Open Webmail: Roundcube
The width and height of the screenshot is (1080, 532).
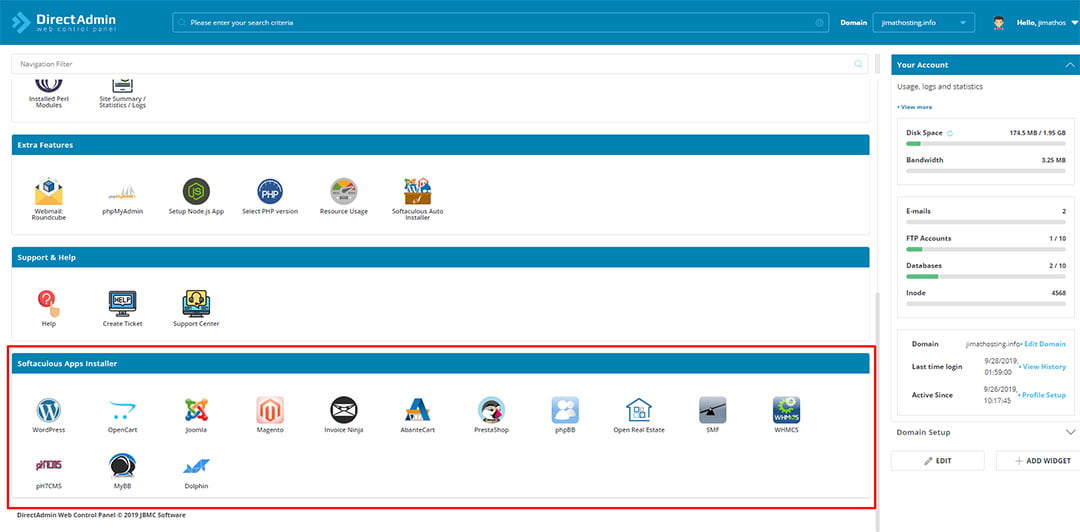(x=48, y=192)
